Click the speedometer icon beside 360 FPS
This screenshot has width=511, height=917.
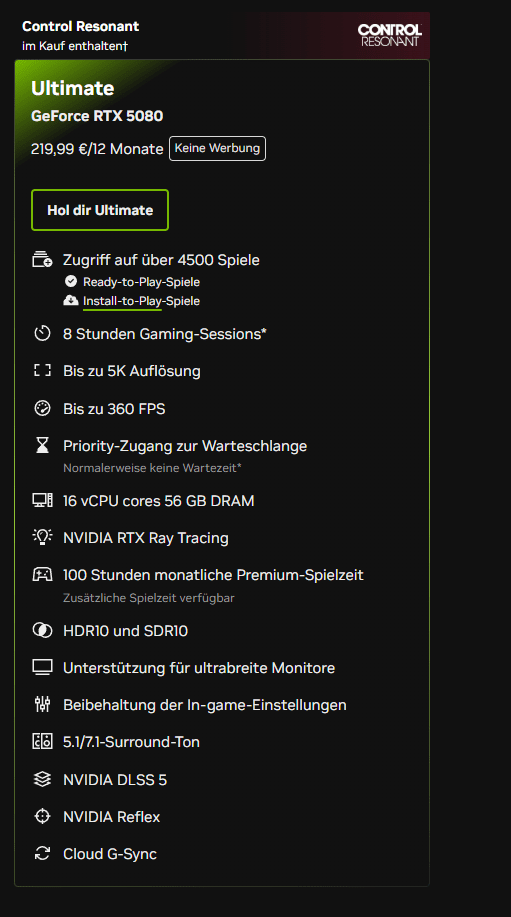[42, 408]
